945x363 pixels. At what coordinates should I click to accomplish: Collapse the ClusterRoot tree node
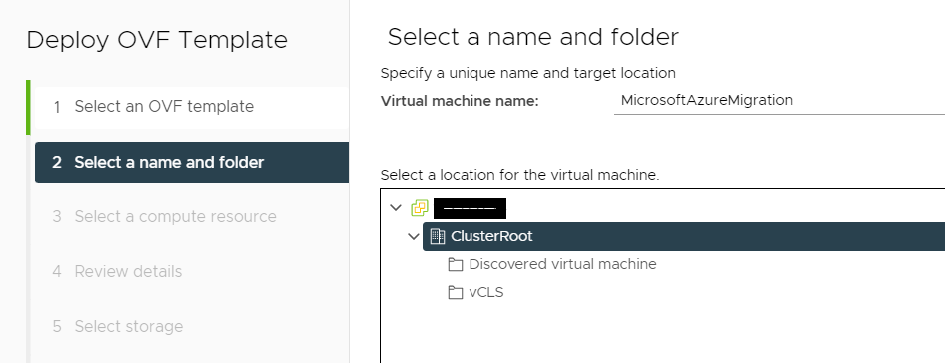click(x=414, y=236)
